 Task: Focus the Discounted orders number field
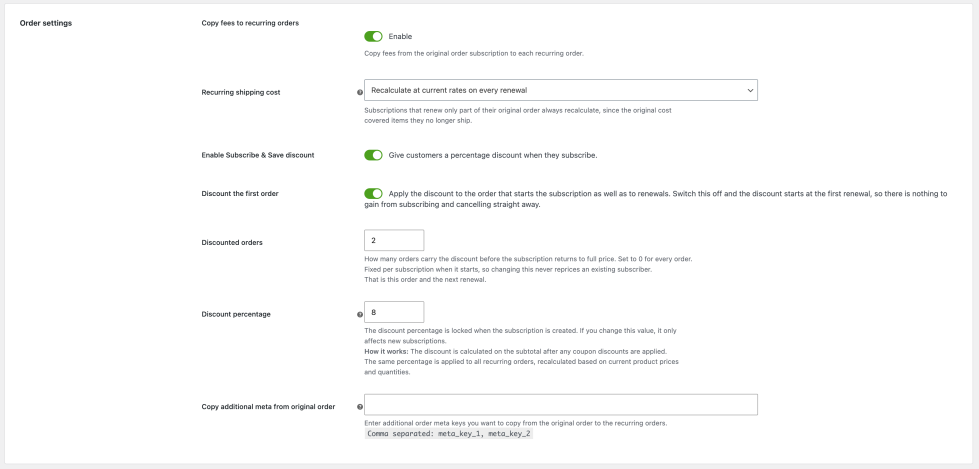pos(394,240)
